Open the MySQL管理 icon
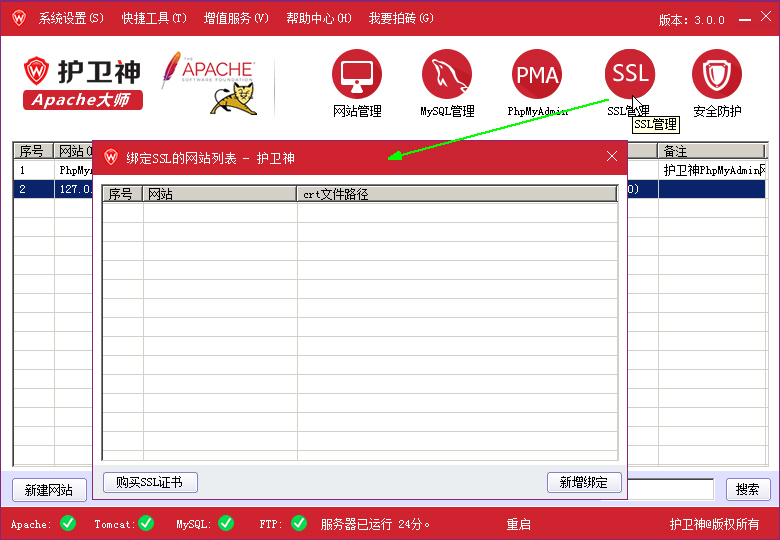 pos(447,74)
